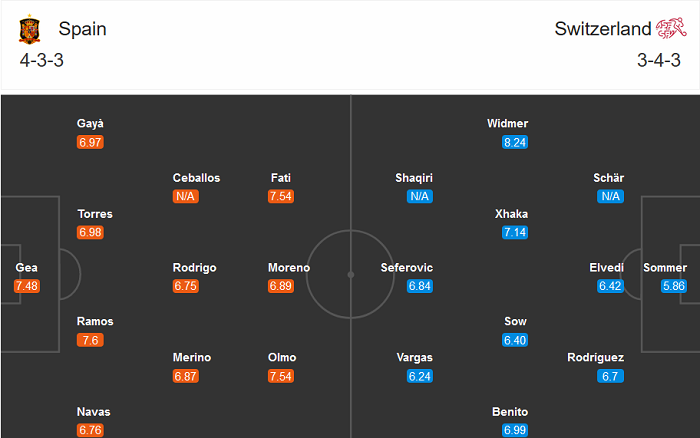Select player Gayà on the pitch

click(x=90, y=124)
